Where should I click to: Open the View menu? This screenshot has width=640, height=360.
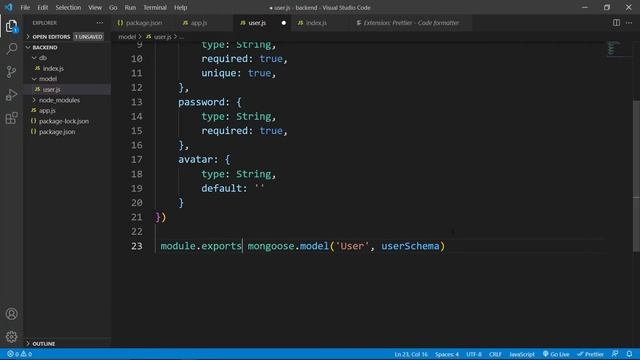[x=95, y=7]
